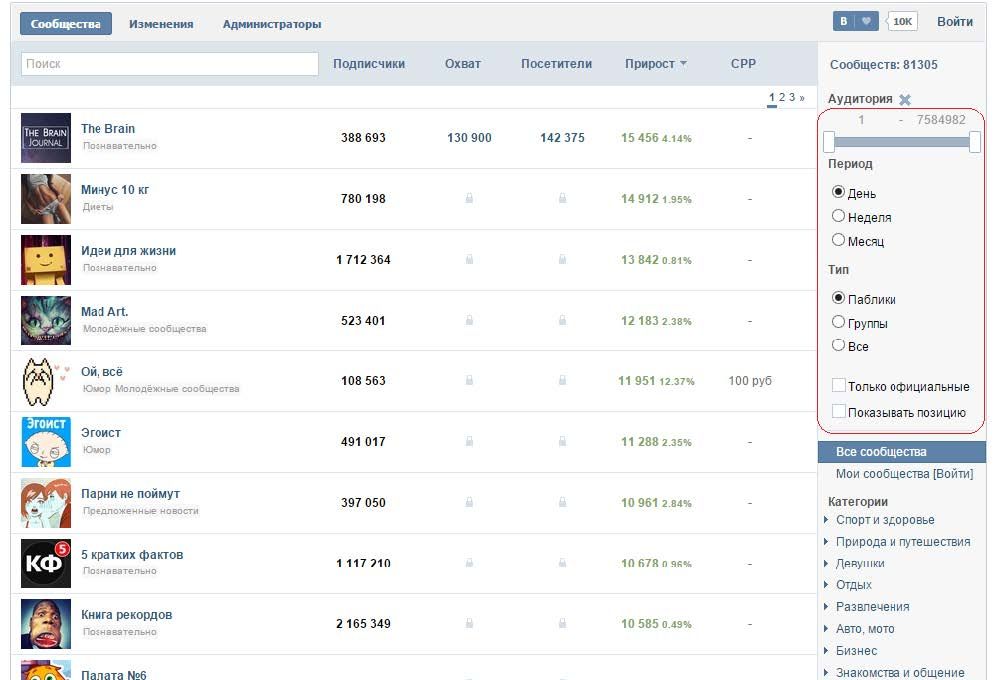Open the 5 кратких фактов КФ avatar

coord(46,563)
